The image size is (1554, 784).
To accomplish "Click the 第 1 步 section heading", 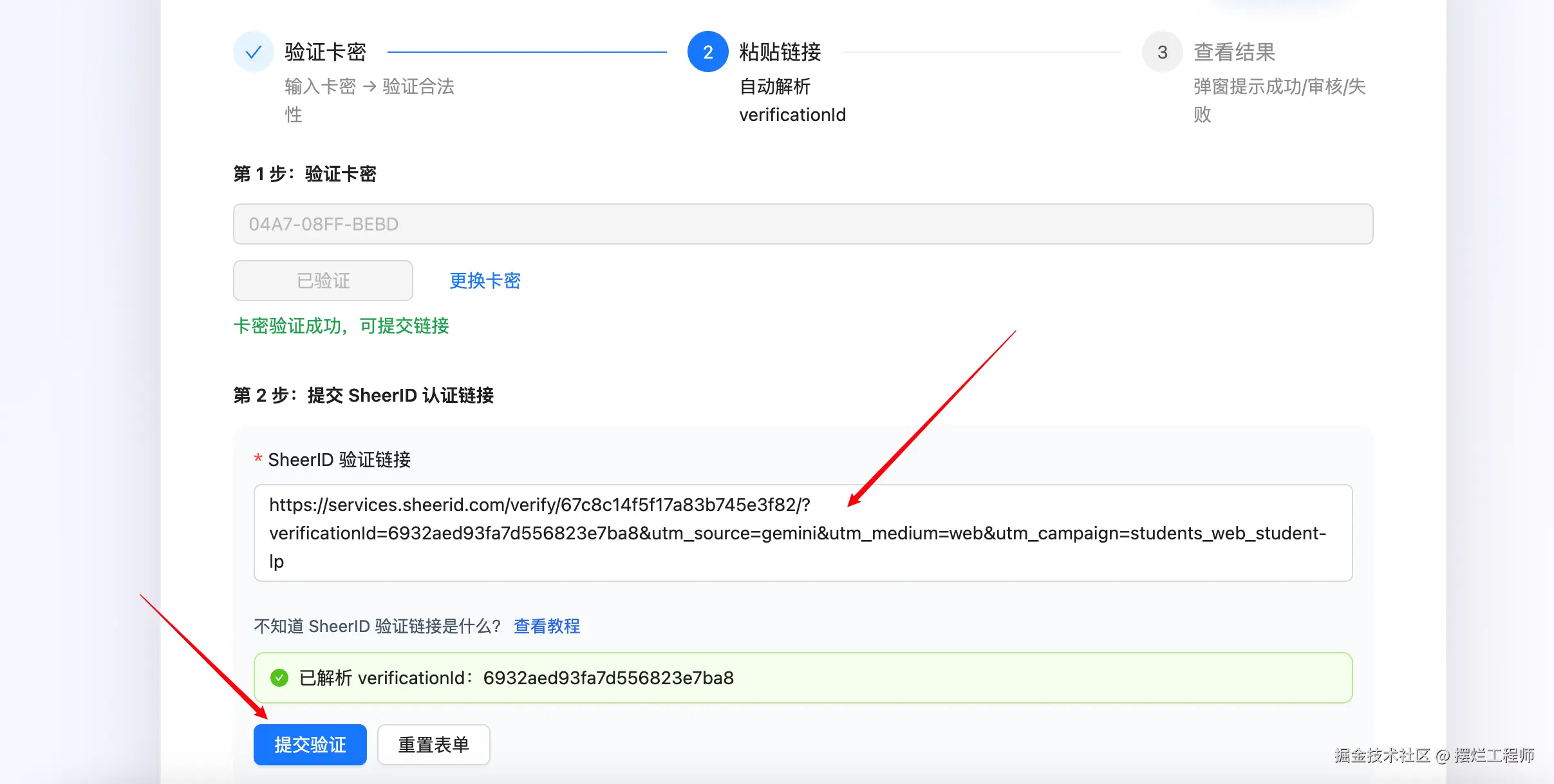I will 304,174.
